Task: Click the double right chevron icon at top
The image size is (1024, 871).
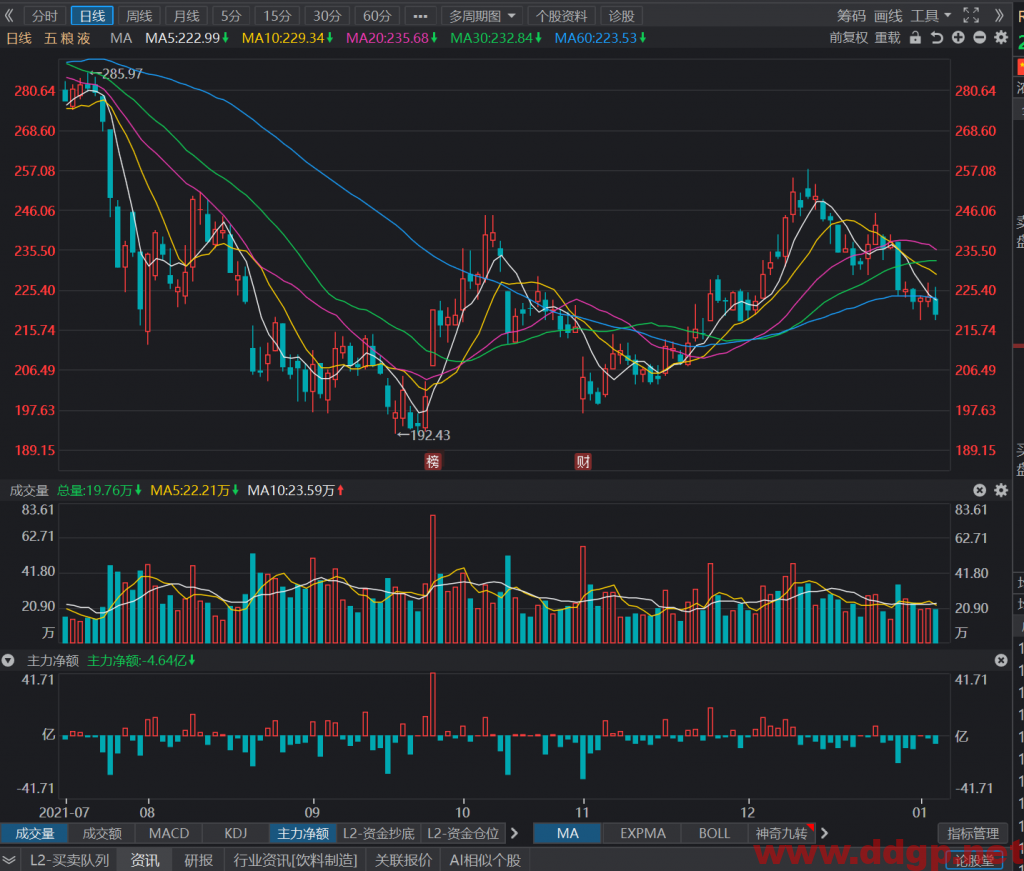Action: [x=999, y=15]
